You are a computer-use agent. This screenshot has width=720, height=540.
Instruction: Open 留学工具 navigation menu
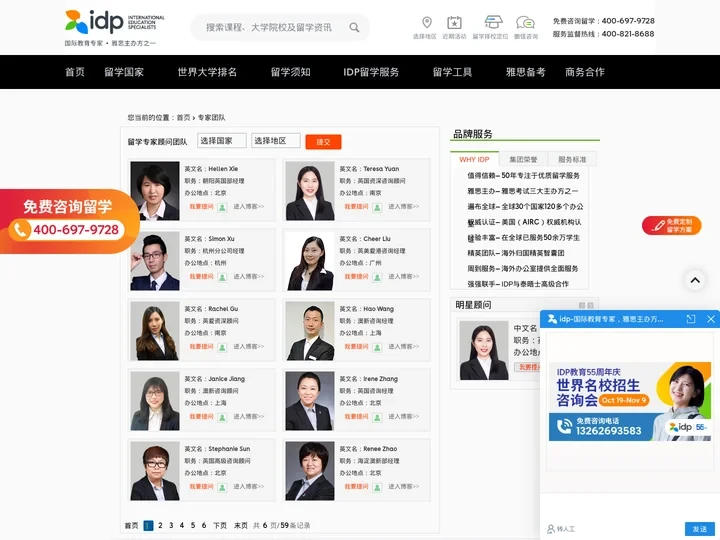coord(452,72)
